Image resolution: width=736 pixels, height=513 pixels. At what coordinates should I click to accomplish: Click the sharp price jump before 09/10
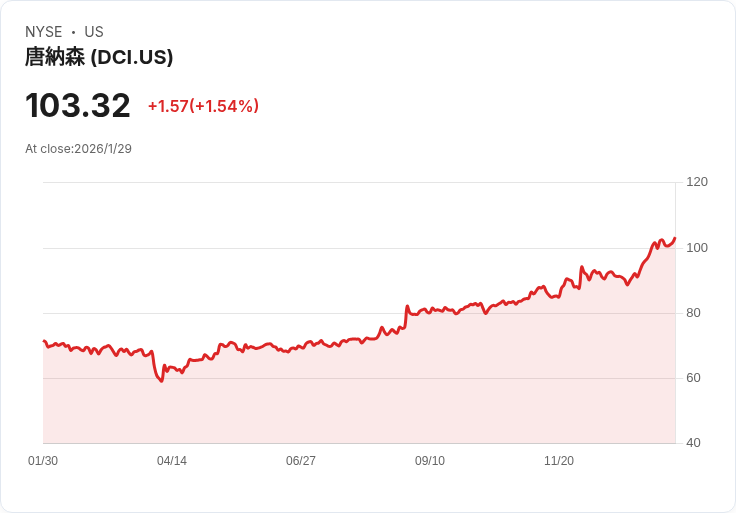407,307
